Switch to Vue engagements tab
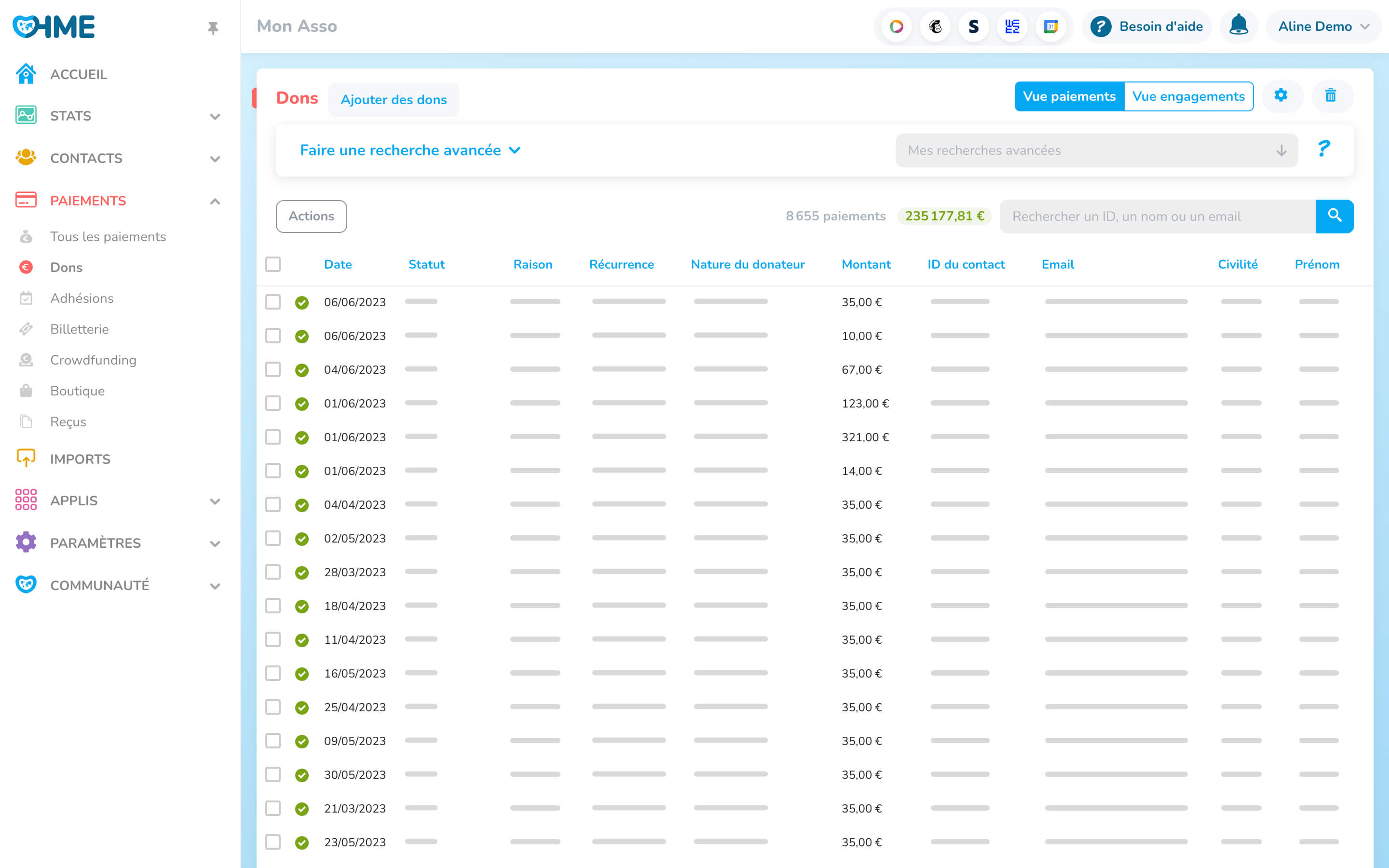 click(x=1187, y=96)
